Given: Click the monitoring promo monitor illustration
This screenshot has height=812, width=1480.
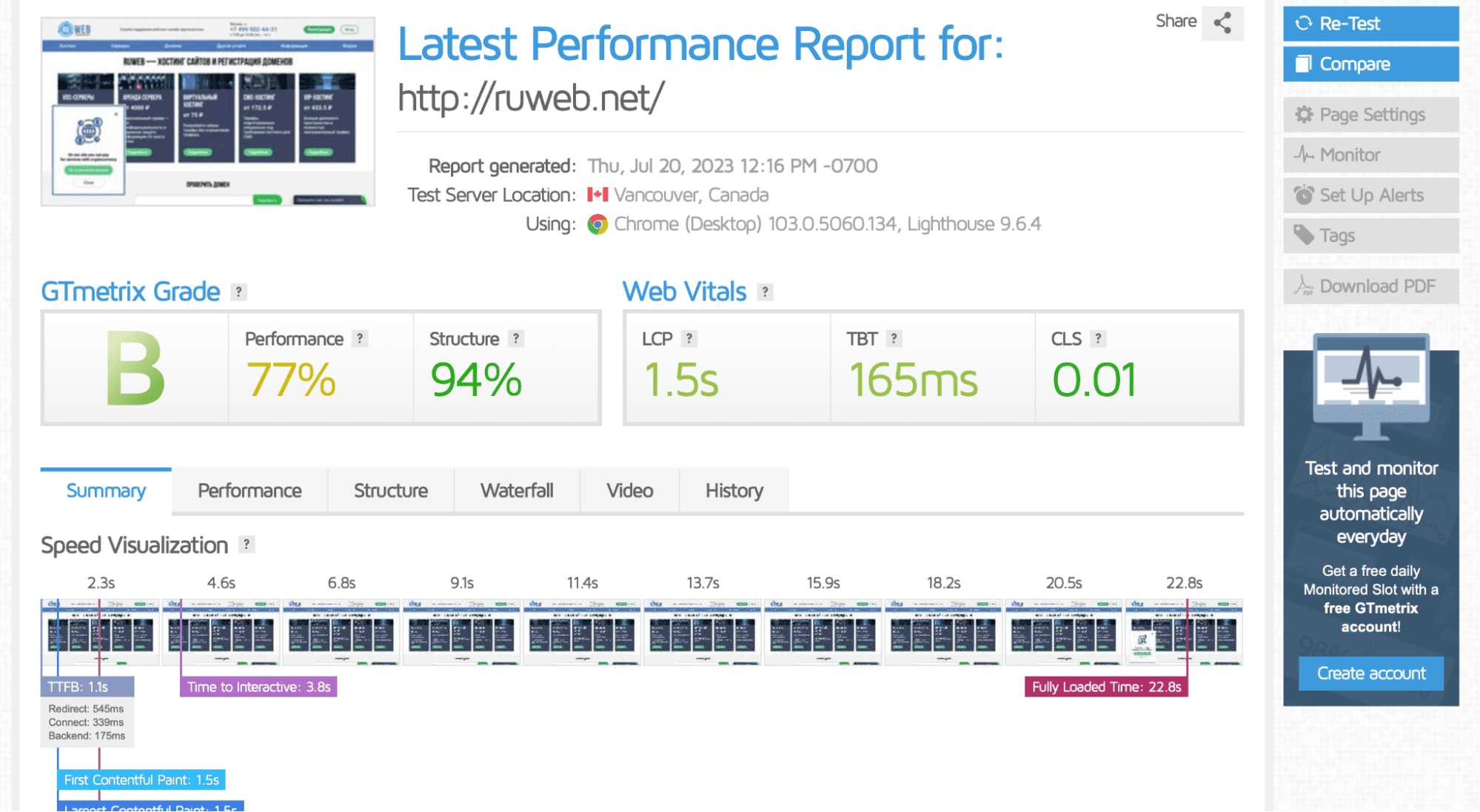Looking at the screenshot, I should point(1370,387).
